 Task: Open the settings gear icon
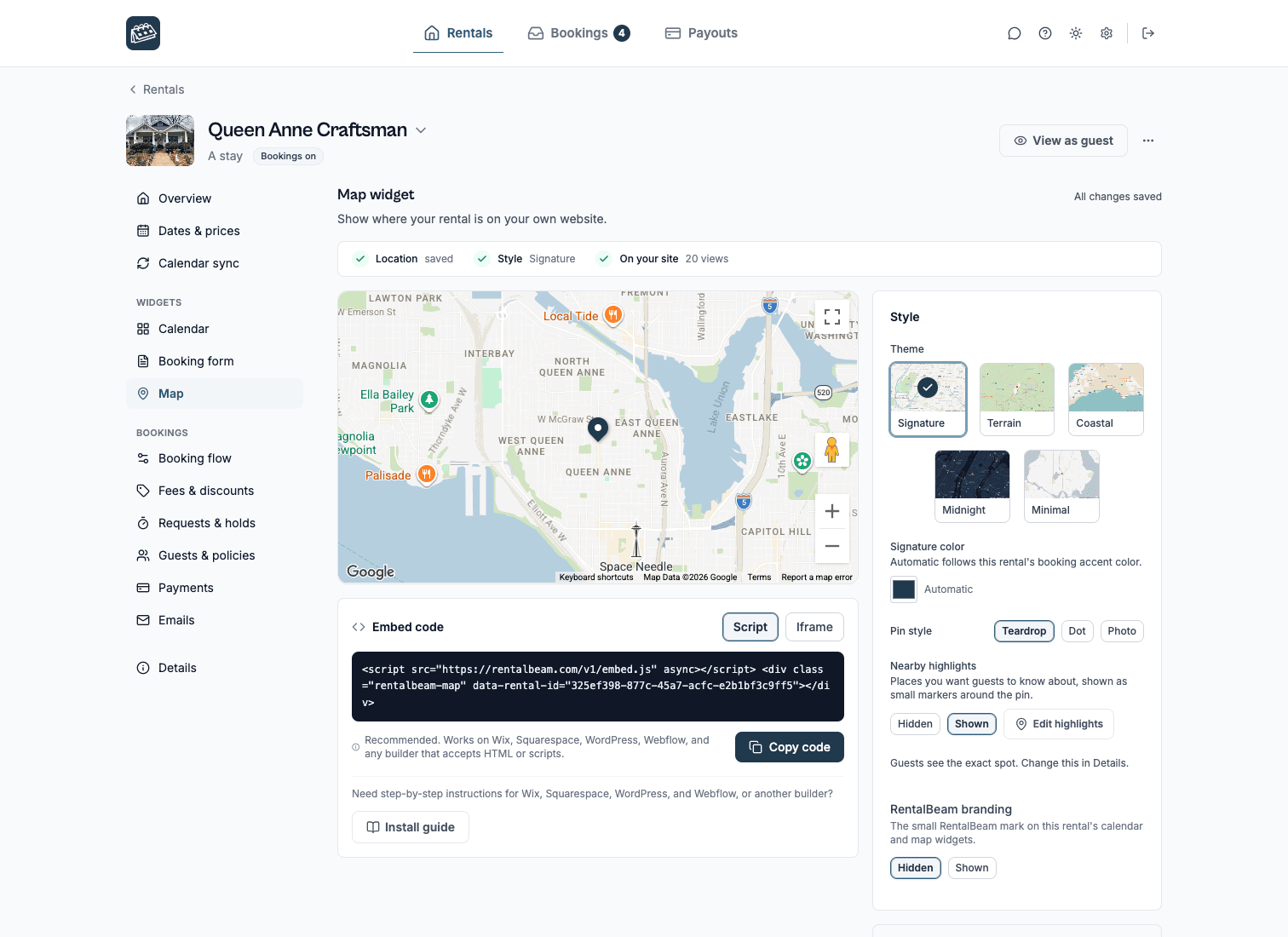coord(1107,33)
